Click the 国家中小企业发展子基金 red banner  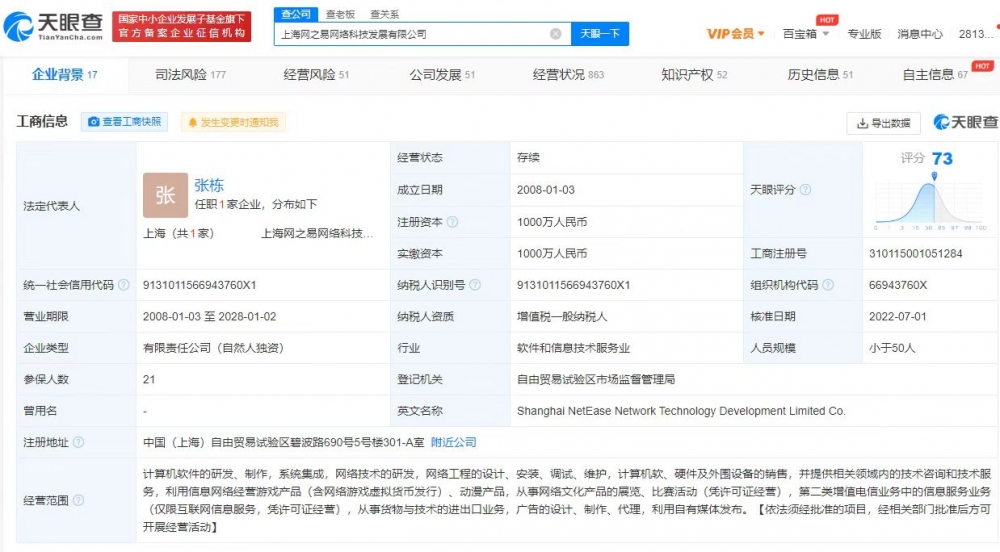(x=182, y=26)
